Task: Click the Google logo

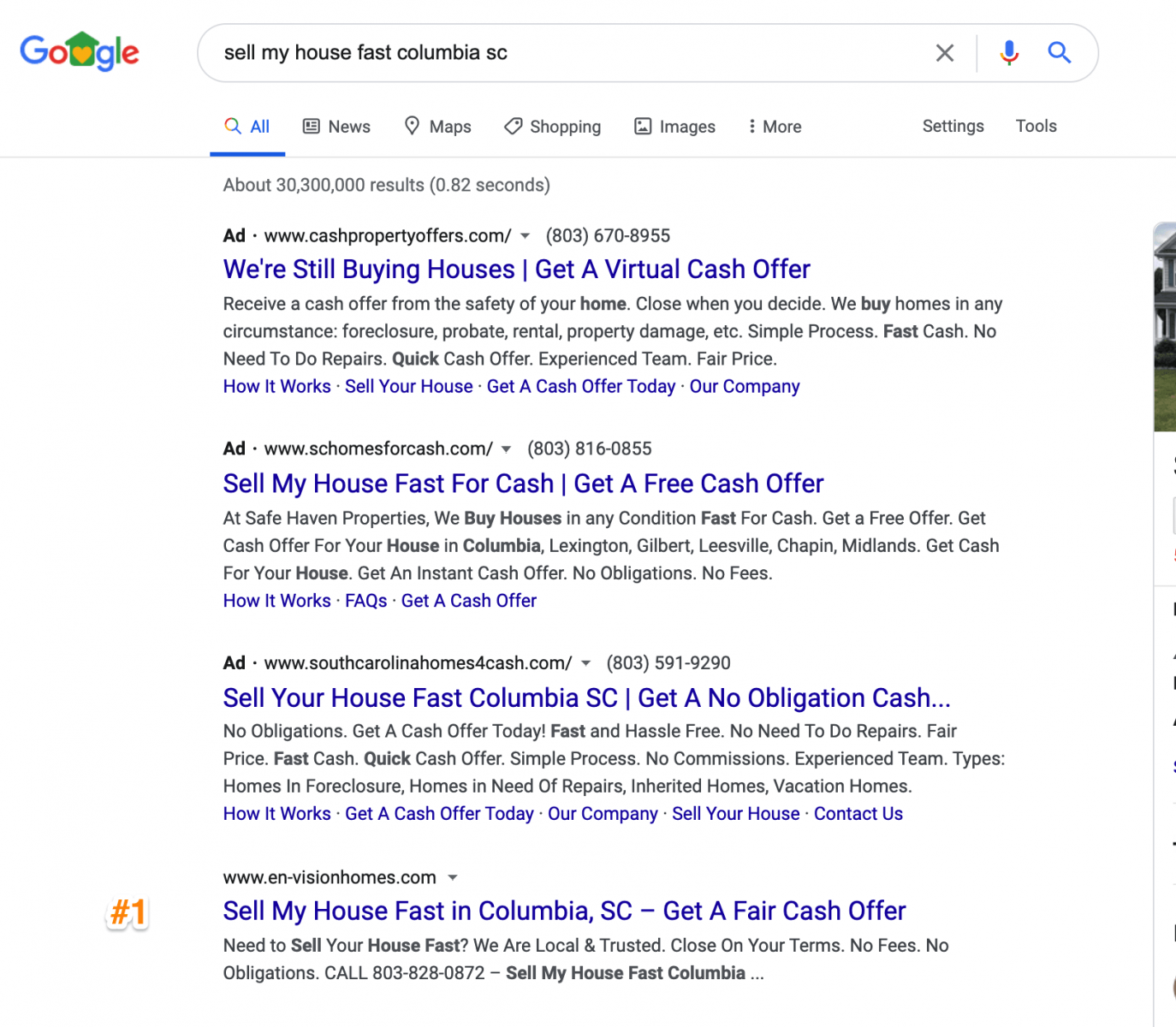Action: click(80, 51)
